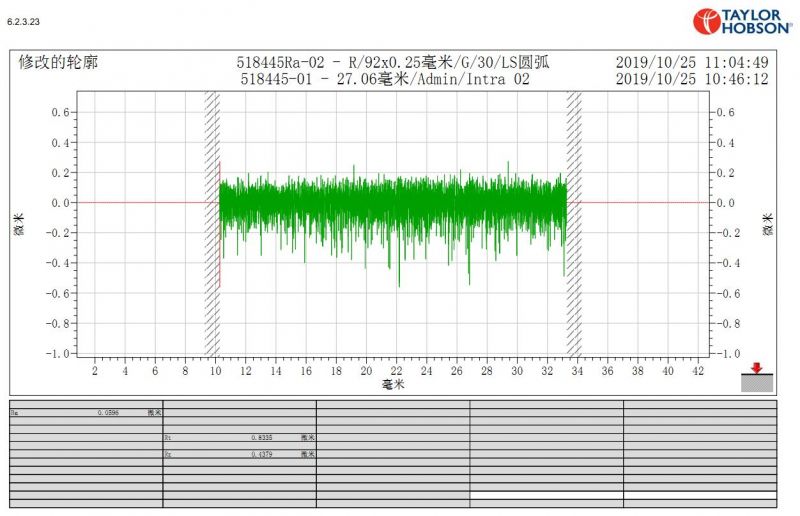Click the white cell in results table
Viewport: 800px width, 516px height.
[x=546, y=495]
